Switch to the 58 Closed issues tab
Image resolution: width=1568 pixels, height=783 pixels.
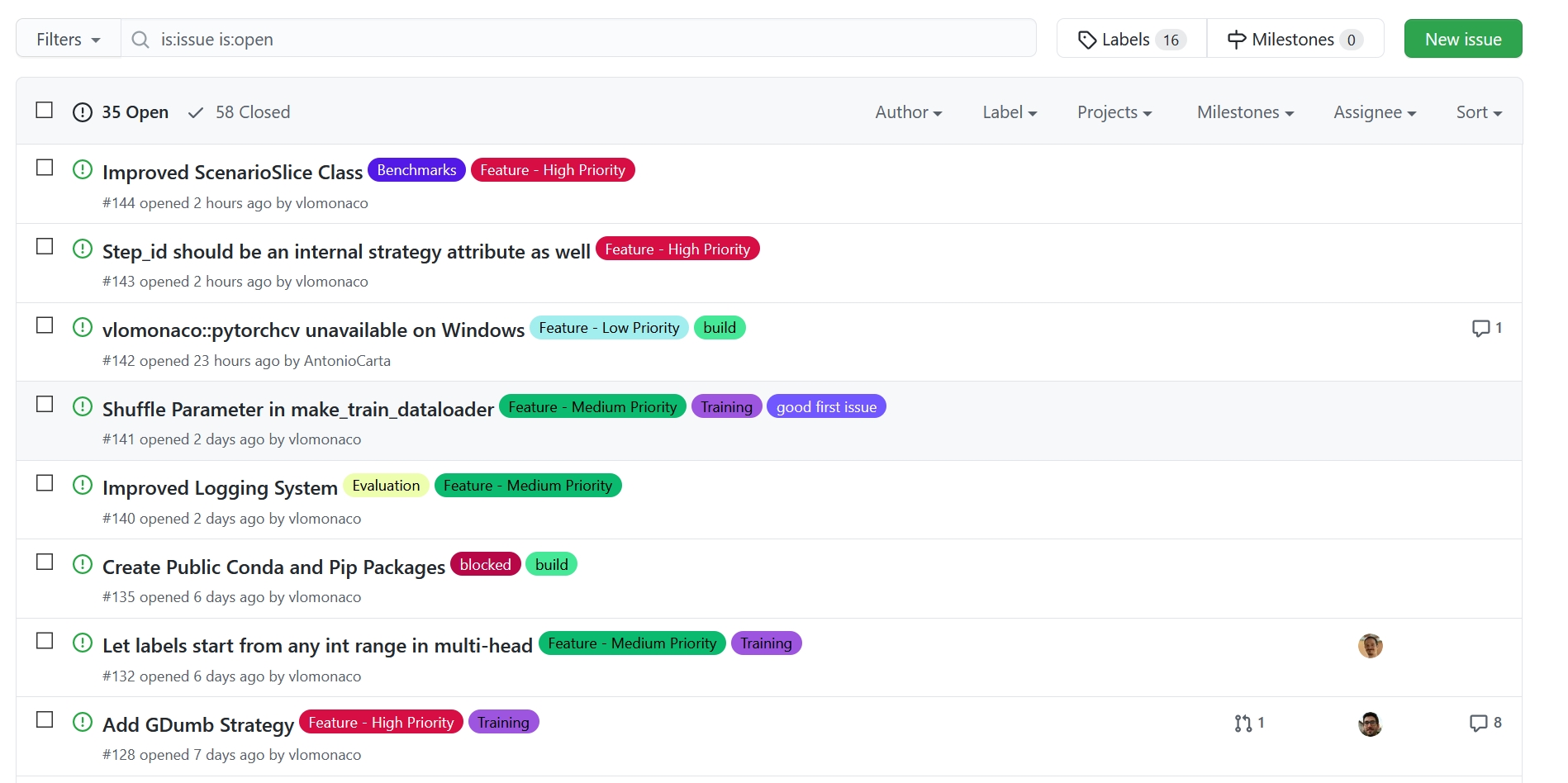[240, 112]
